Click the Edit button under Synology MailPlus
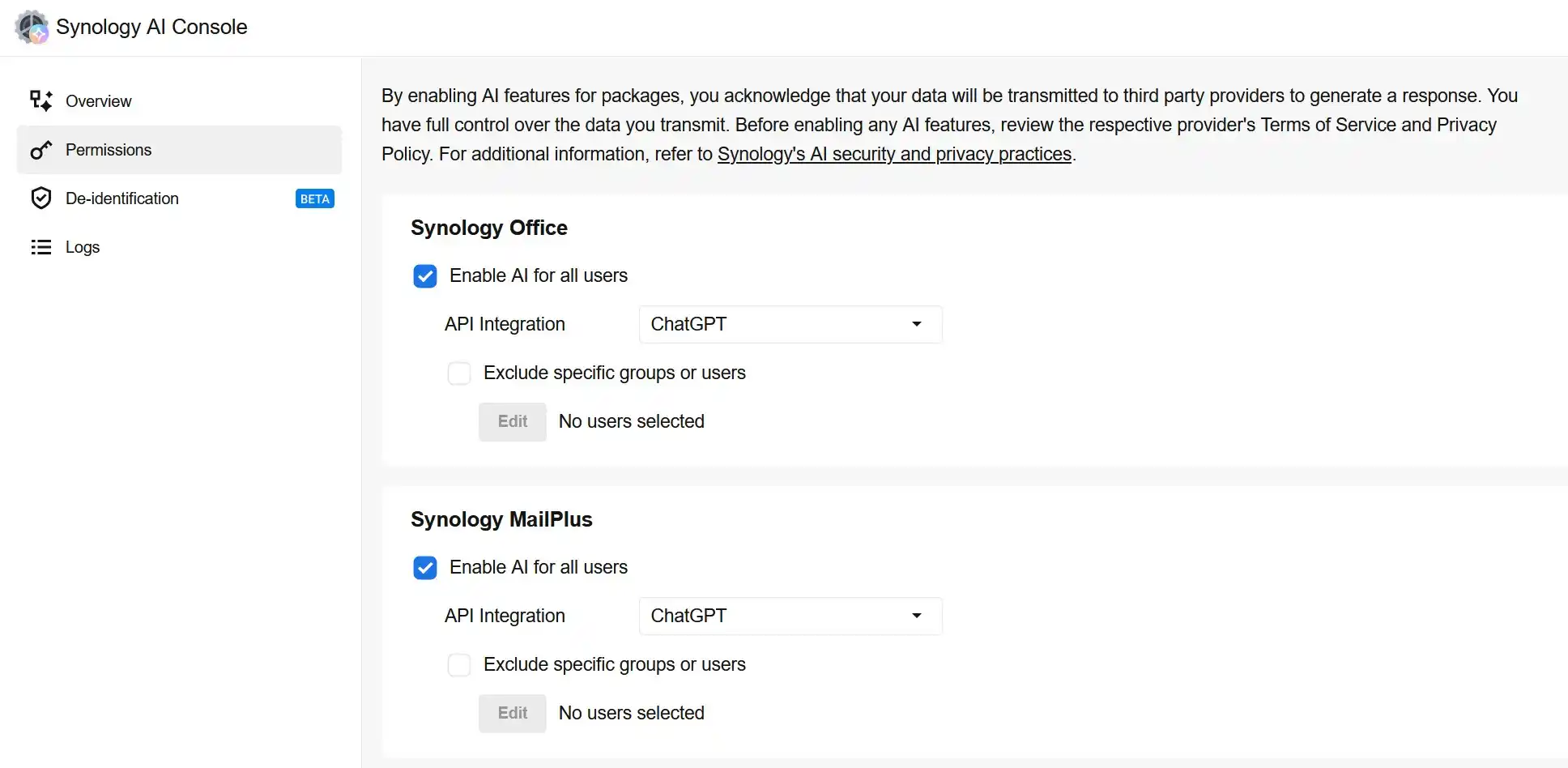 513,714
